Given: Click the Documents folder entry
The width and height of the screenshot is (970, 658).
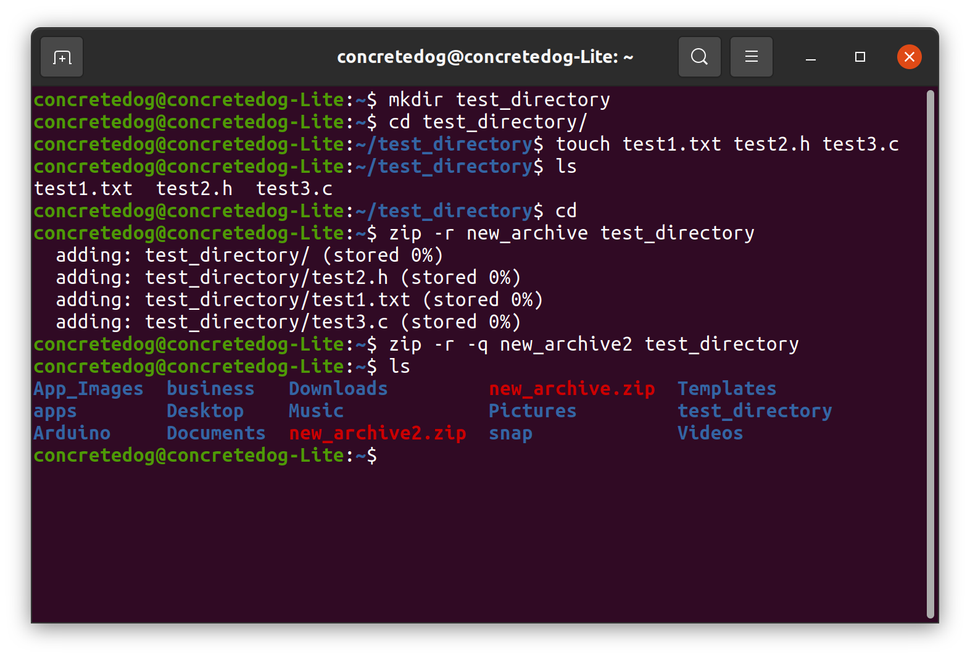Looking at the screenshot, I should pos(215,433).
